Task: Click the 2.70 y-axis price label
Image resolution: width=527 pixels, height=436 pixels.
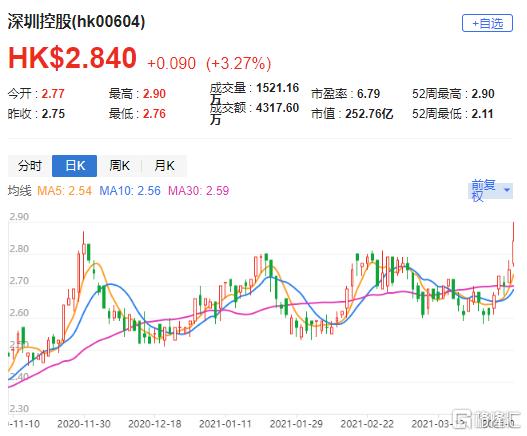Action: tap(19, 281)
